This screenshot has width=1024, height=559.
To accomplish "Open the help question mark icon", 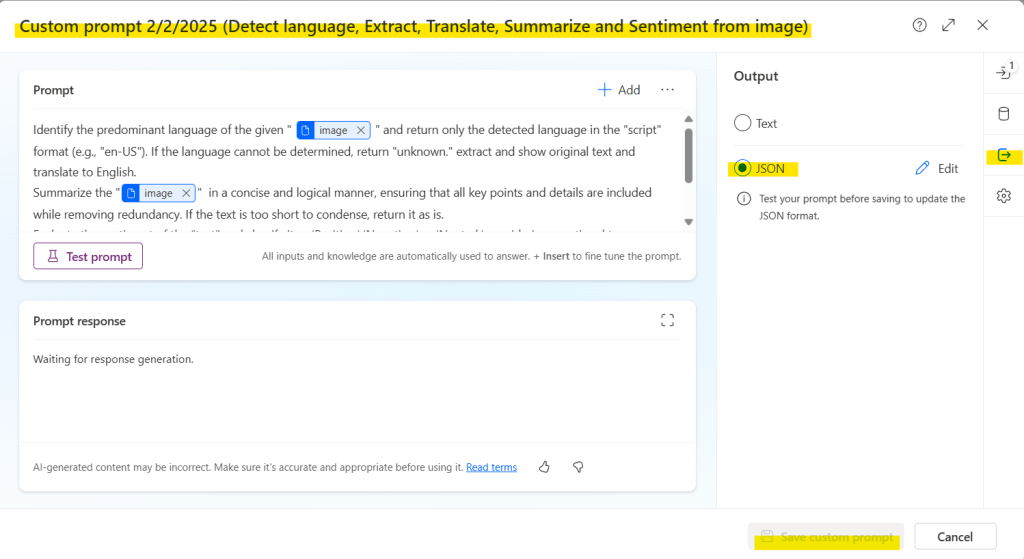I will pos(919,25).
